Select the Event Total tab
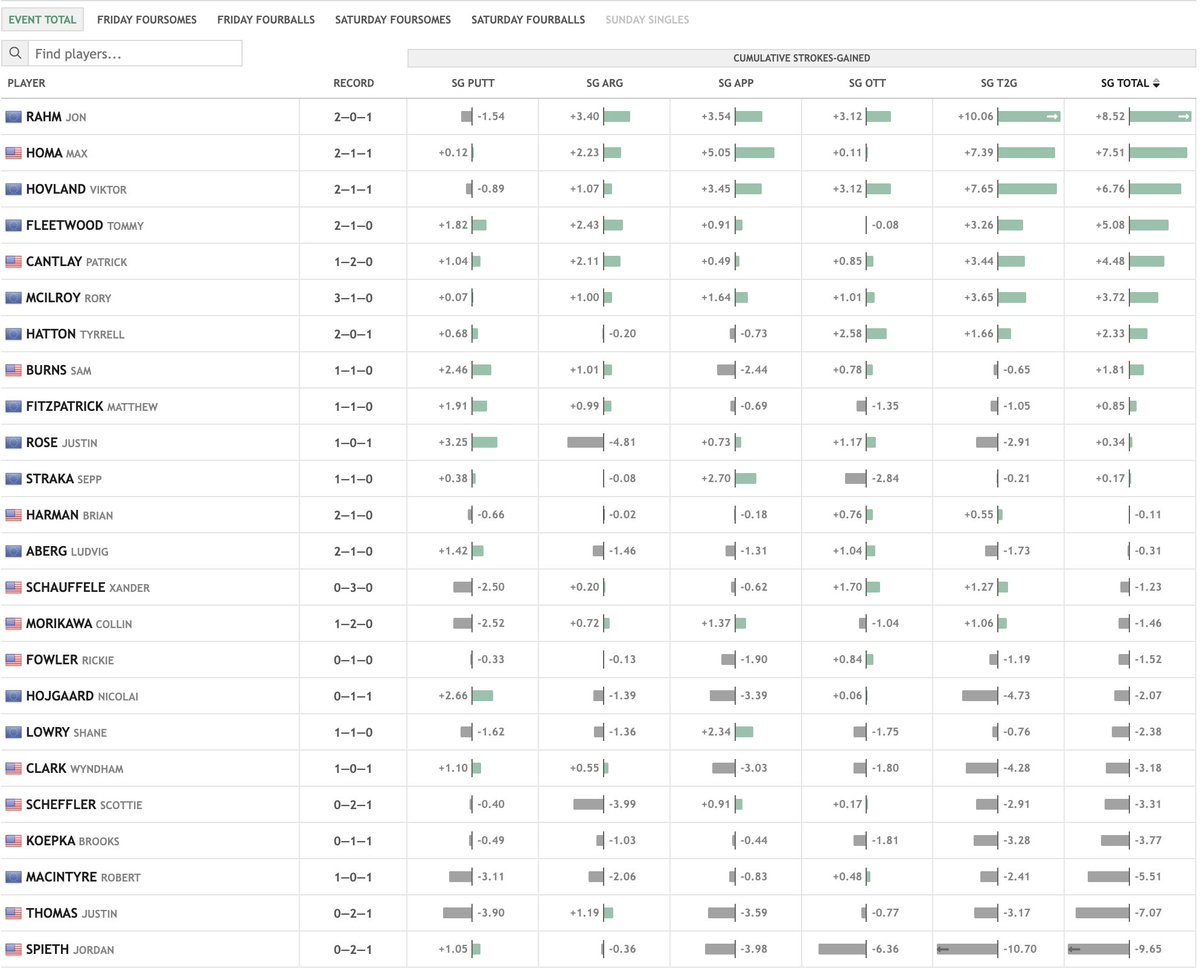The height and width of the screenshot is (969, 1200). [x=43, y=19]
